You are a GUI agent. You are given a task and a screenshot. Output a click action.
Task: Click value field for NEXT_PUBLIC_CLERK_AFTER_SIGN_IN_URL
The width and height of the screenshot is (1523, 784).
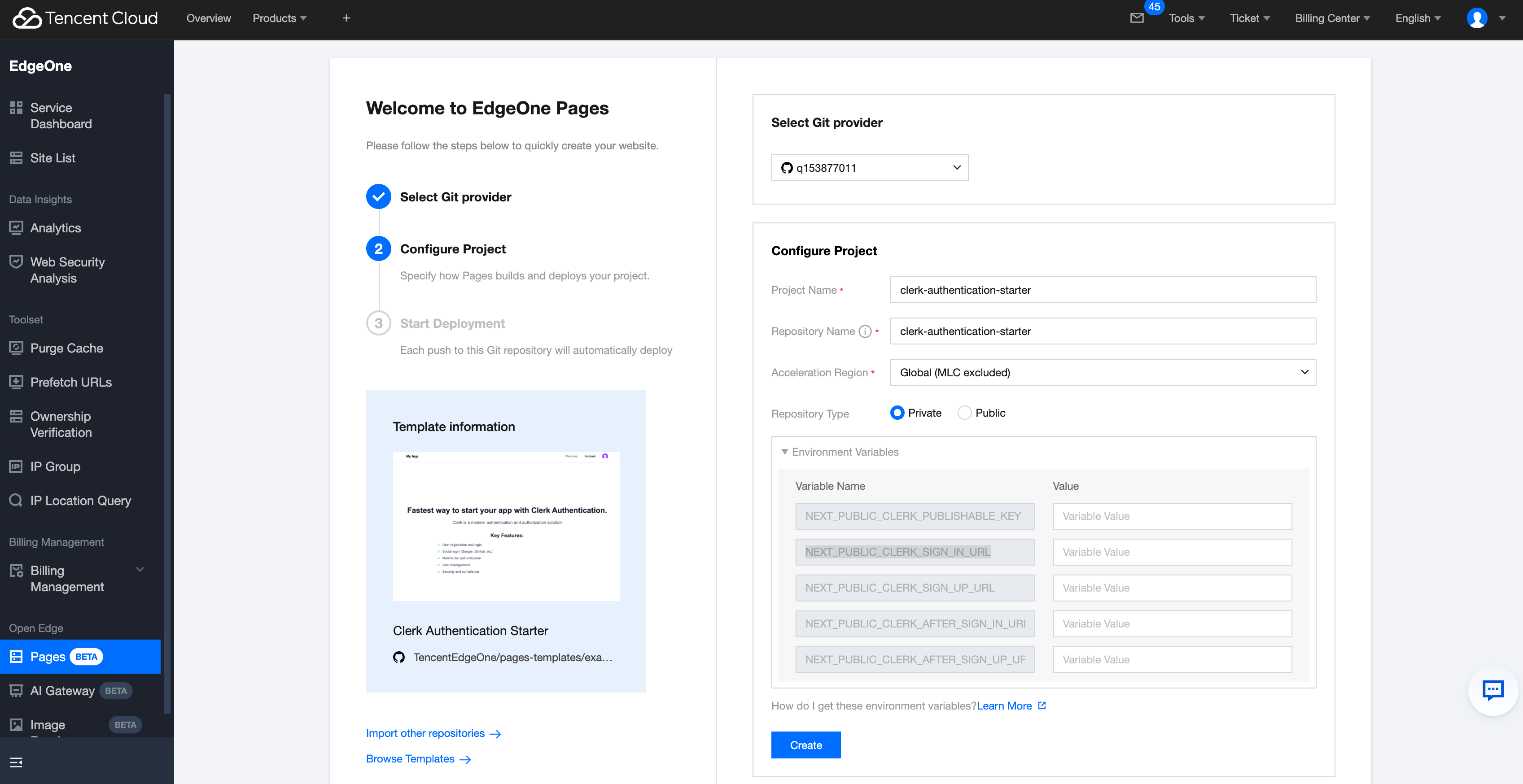[1172, 623]
